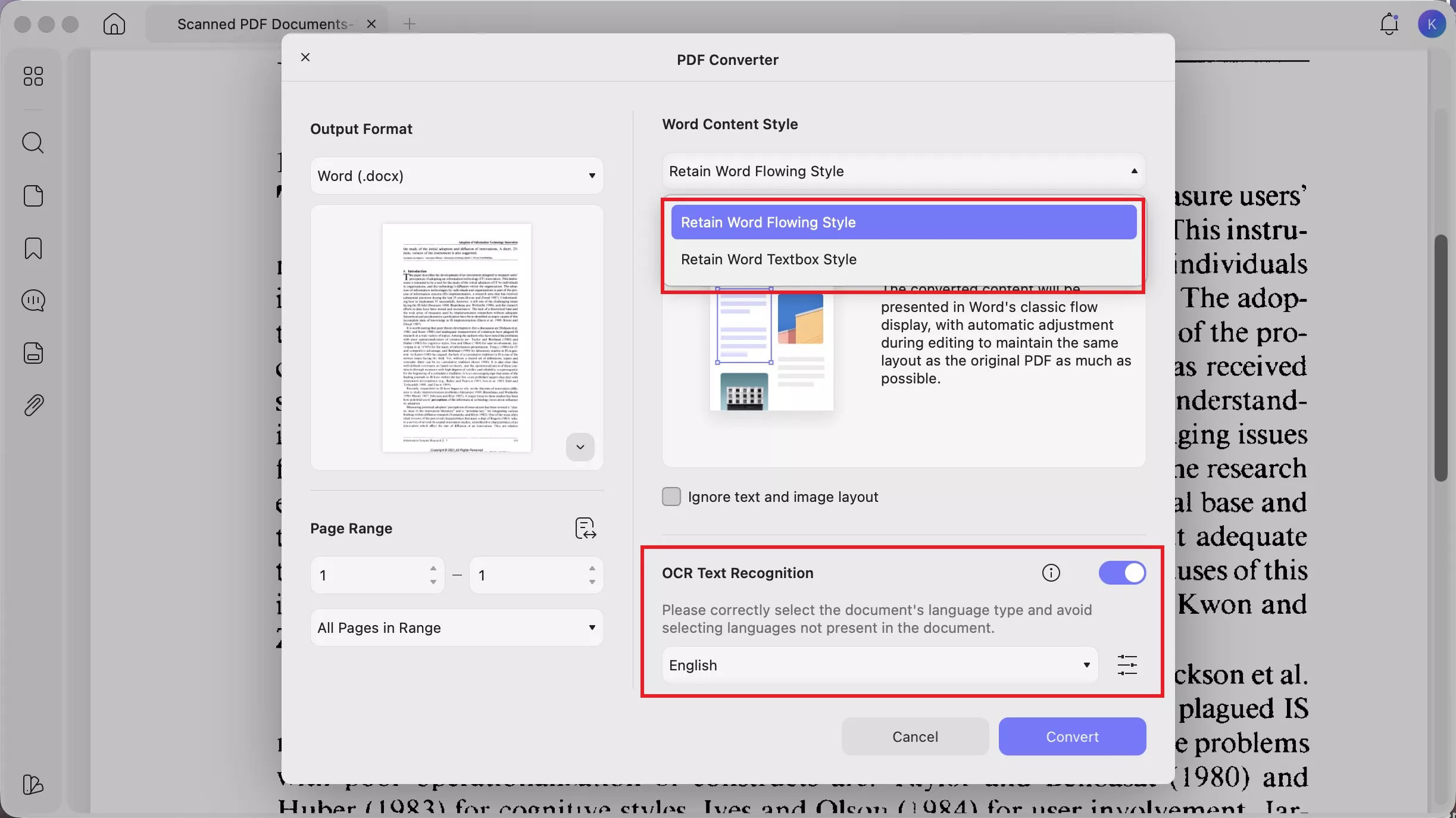
Task: Open the bookmarks panel in sidebar
Action: [x=33, y=248]
